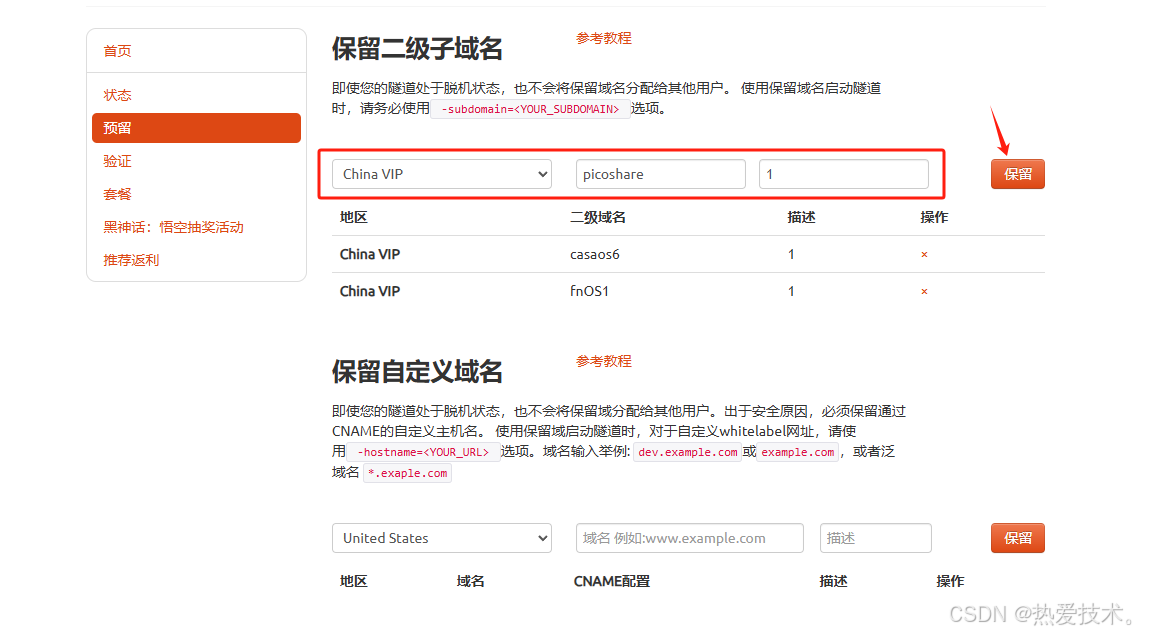This screenshot has width=1150, height=634.
Task: Select the fnOS1 subdomain text
Action: point(590,291)
